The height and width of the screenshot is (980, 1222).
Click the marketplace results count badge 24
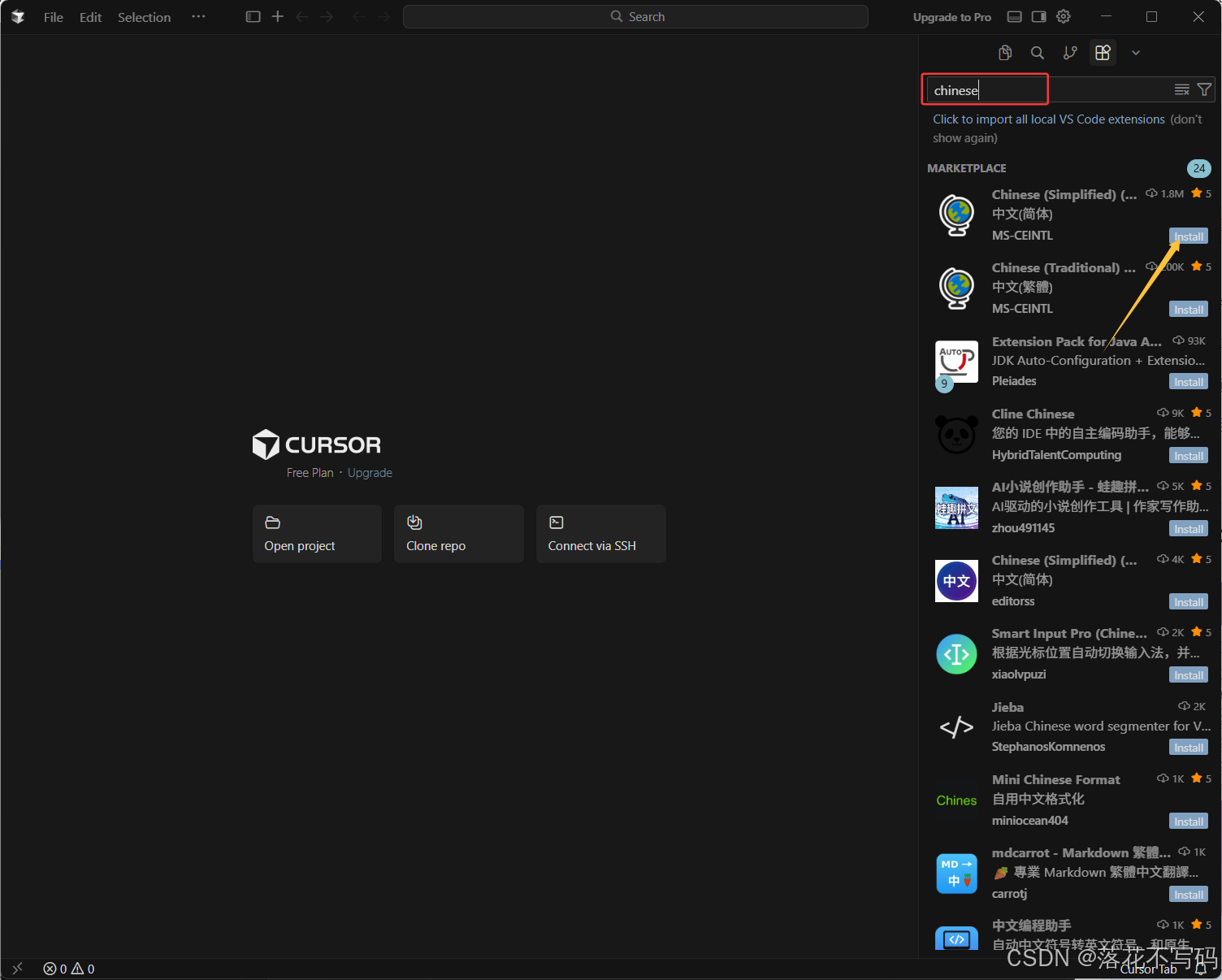pos(1199,168)
